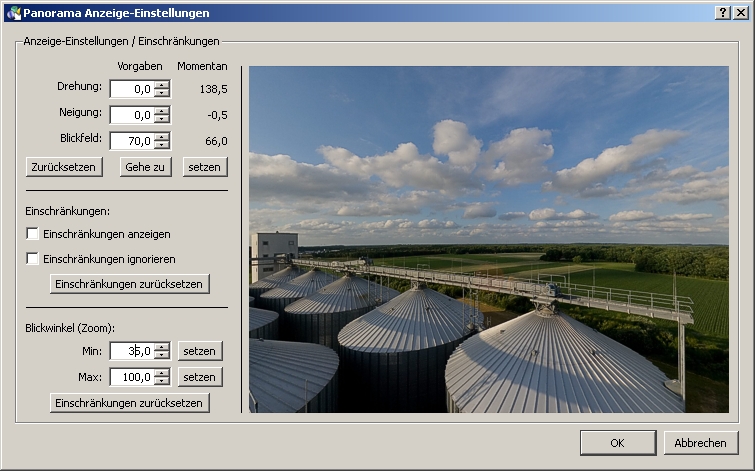Click the panorama preview image
The image size is (755, 471).
(488, 239)
